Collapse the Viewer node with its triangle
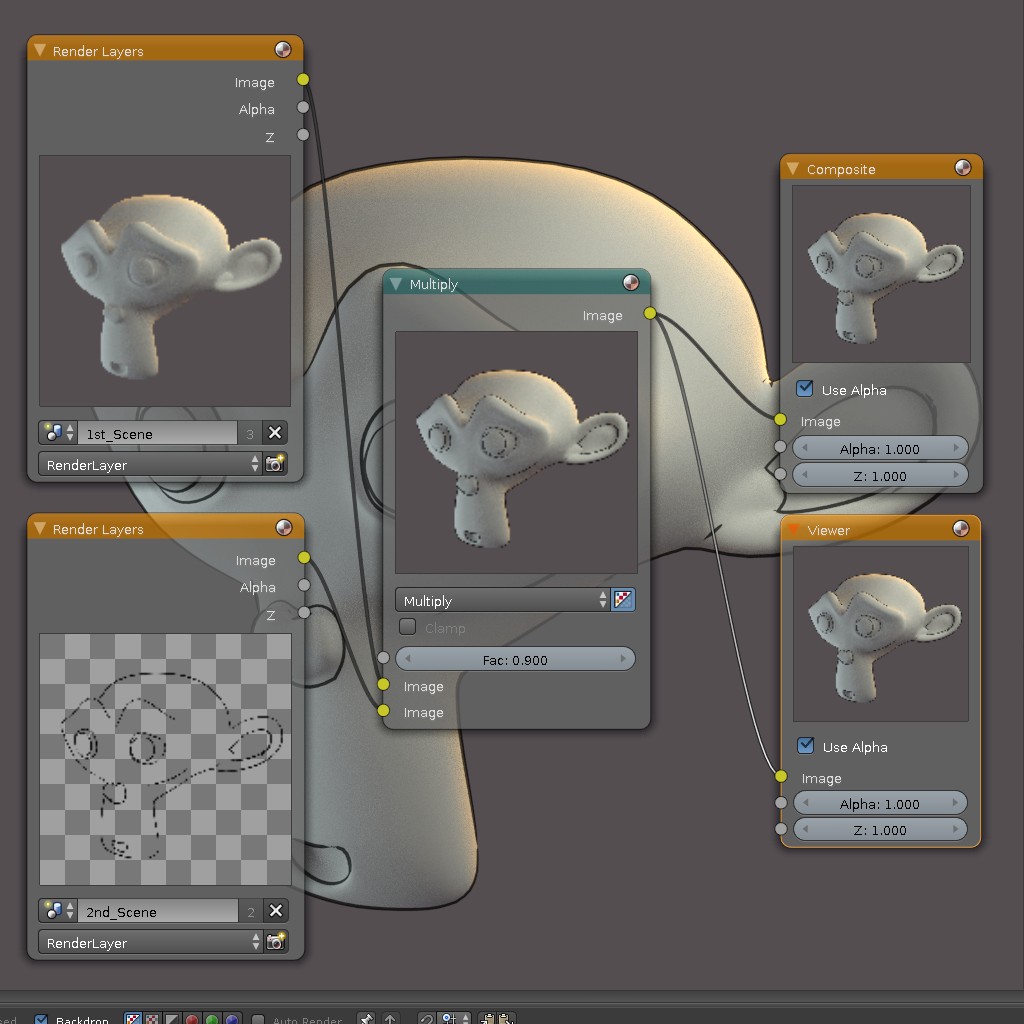 (x=795, y=529)
